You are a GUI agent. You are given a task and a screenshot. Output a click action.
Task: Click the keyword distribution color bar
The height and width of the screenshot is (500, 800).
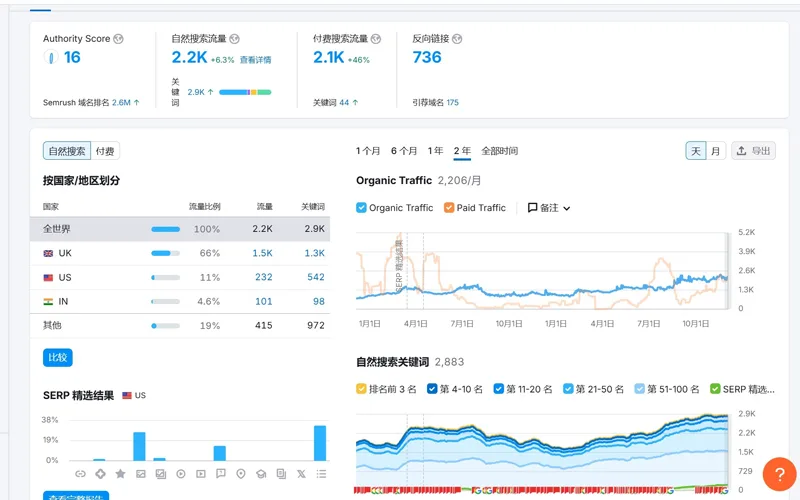point(245,92)
